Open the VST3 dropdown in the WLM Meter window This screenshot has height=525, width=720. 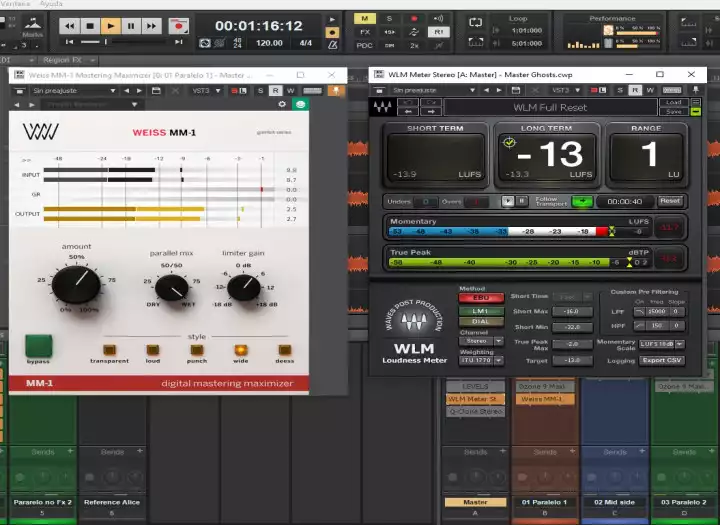[x=578, y=90]
